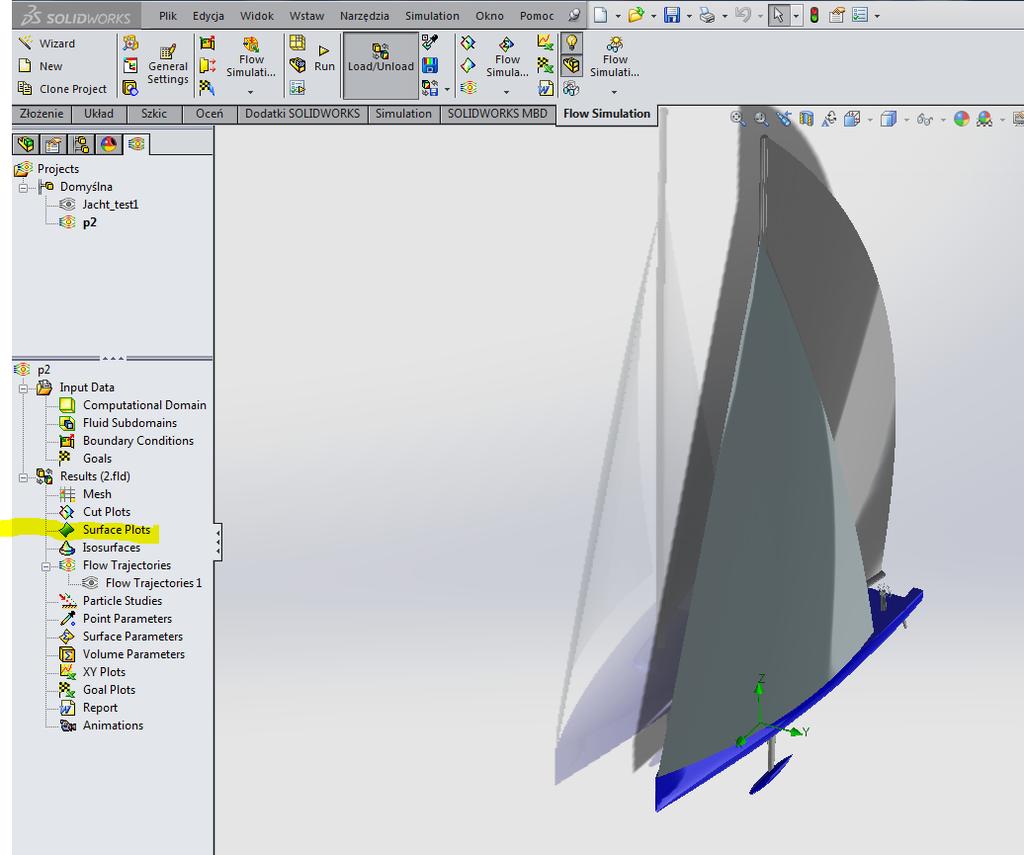Open the dropdown arrow next to Open icon
This screenshot has width=1024, height=855.
[x=653, y=16]
